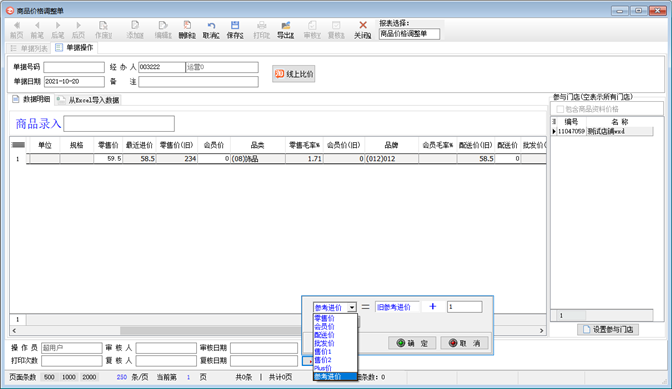
Task: Click the 导出 export toolbar icon
Action: (285, 30)
